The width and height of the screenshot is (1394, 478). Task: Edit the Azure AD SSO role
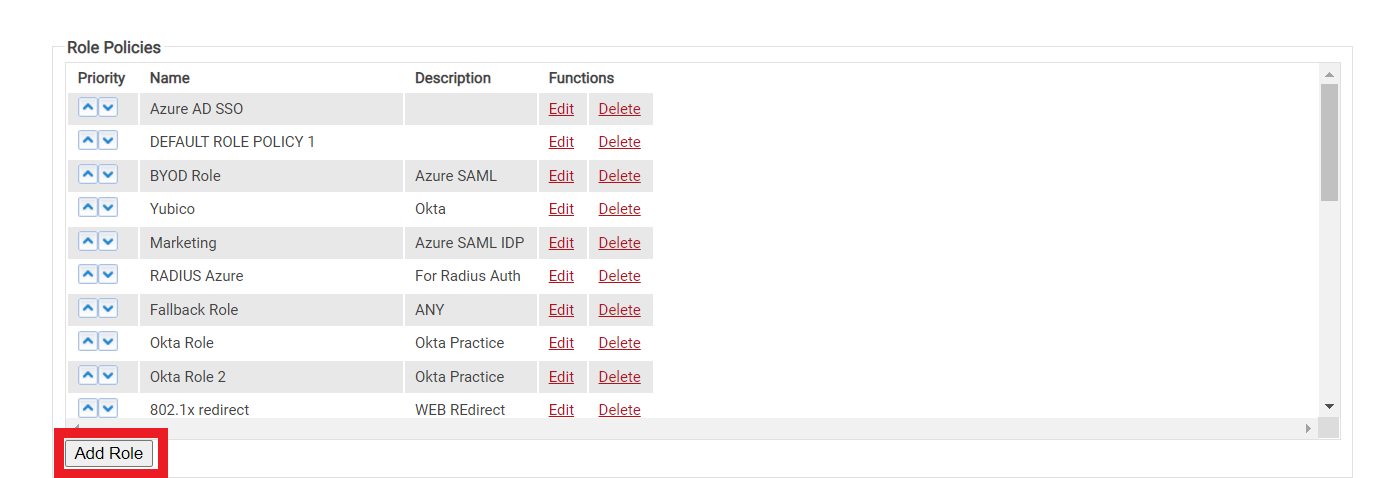[x=561, y=109]
